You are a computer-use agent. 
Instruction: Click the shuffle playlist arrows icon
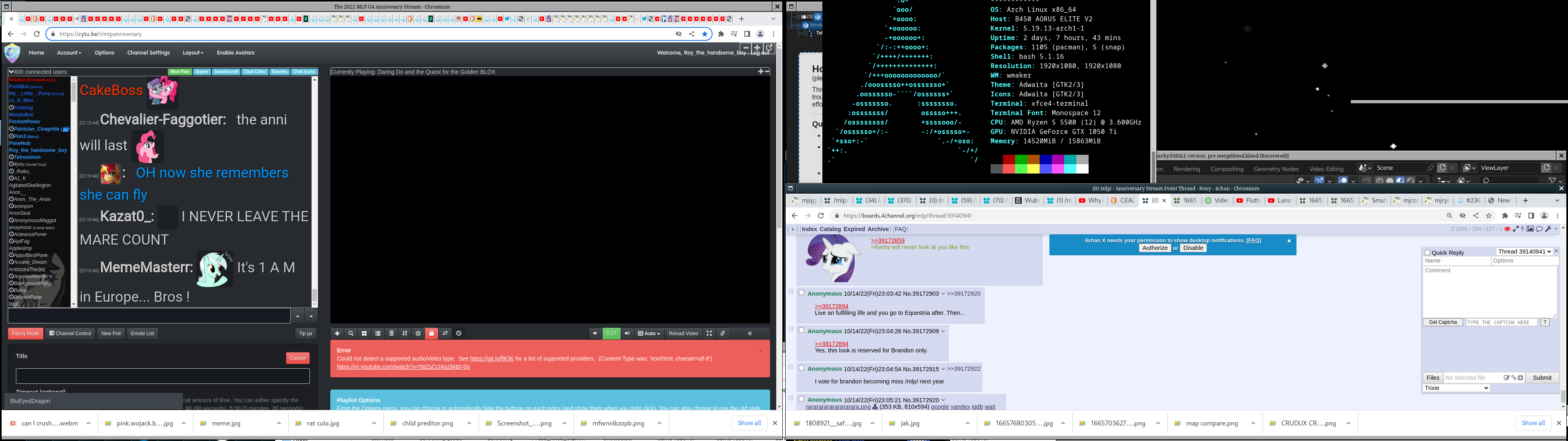tap(405, 333)
